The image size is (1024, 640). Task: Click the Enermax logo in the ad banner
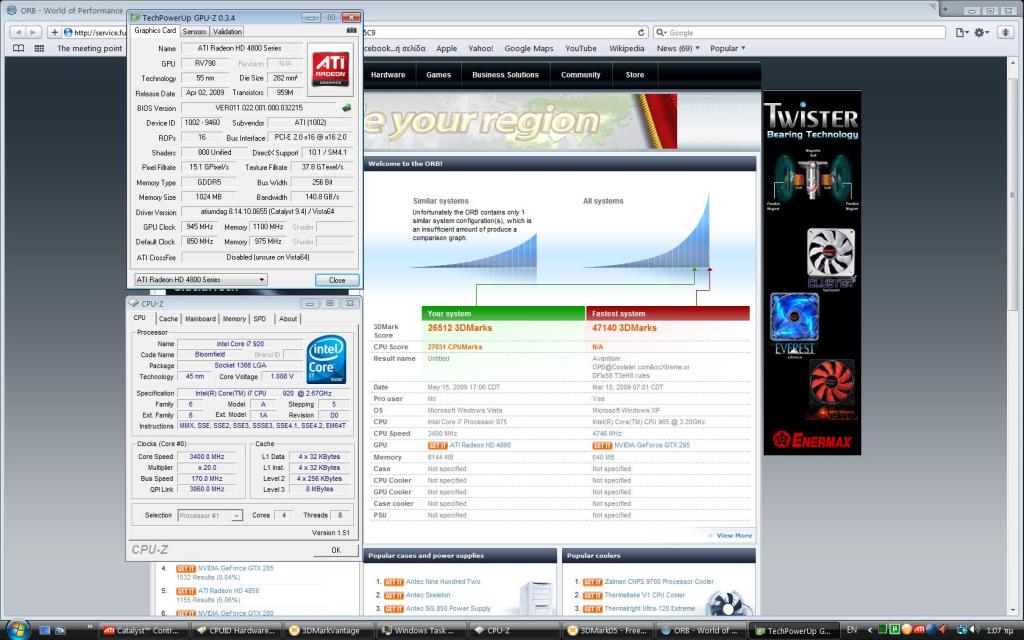[812, 440]
